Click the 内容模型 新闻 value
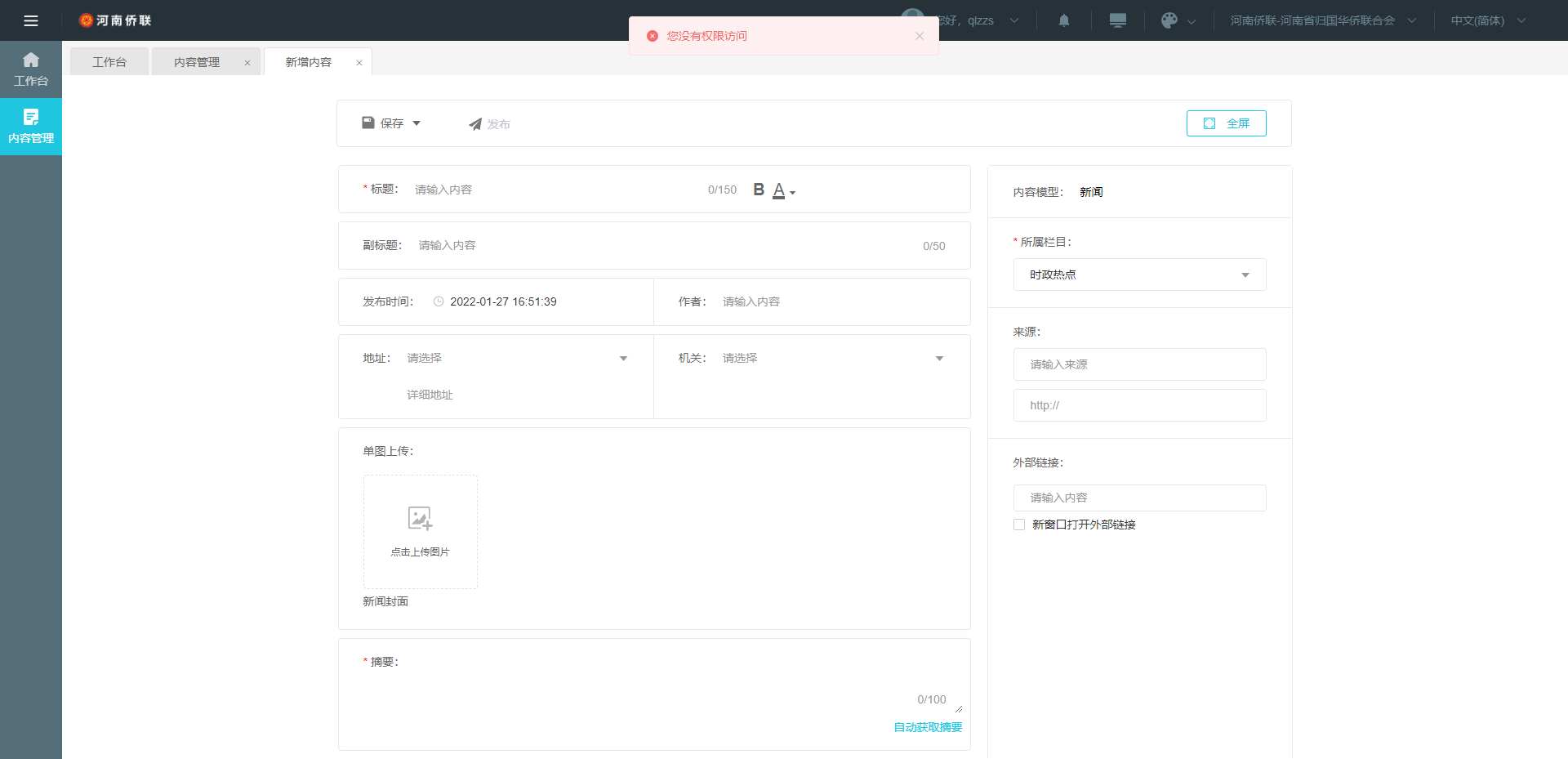 click(x=1091, y=192)
